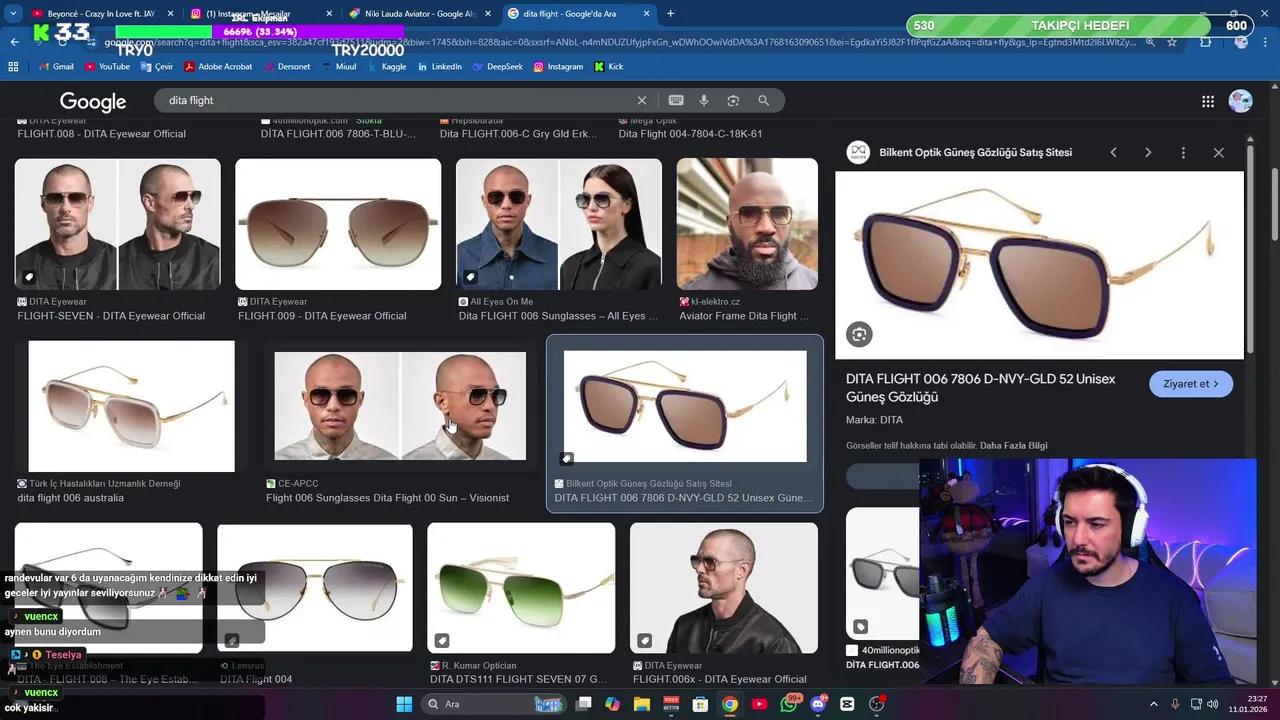Open dita flight 006 australia thumbnail
The width and height of the screenshot is (1280, 720).
click(x=131, y=406)
